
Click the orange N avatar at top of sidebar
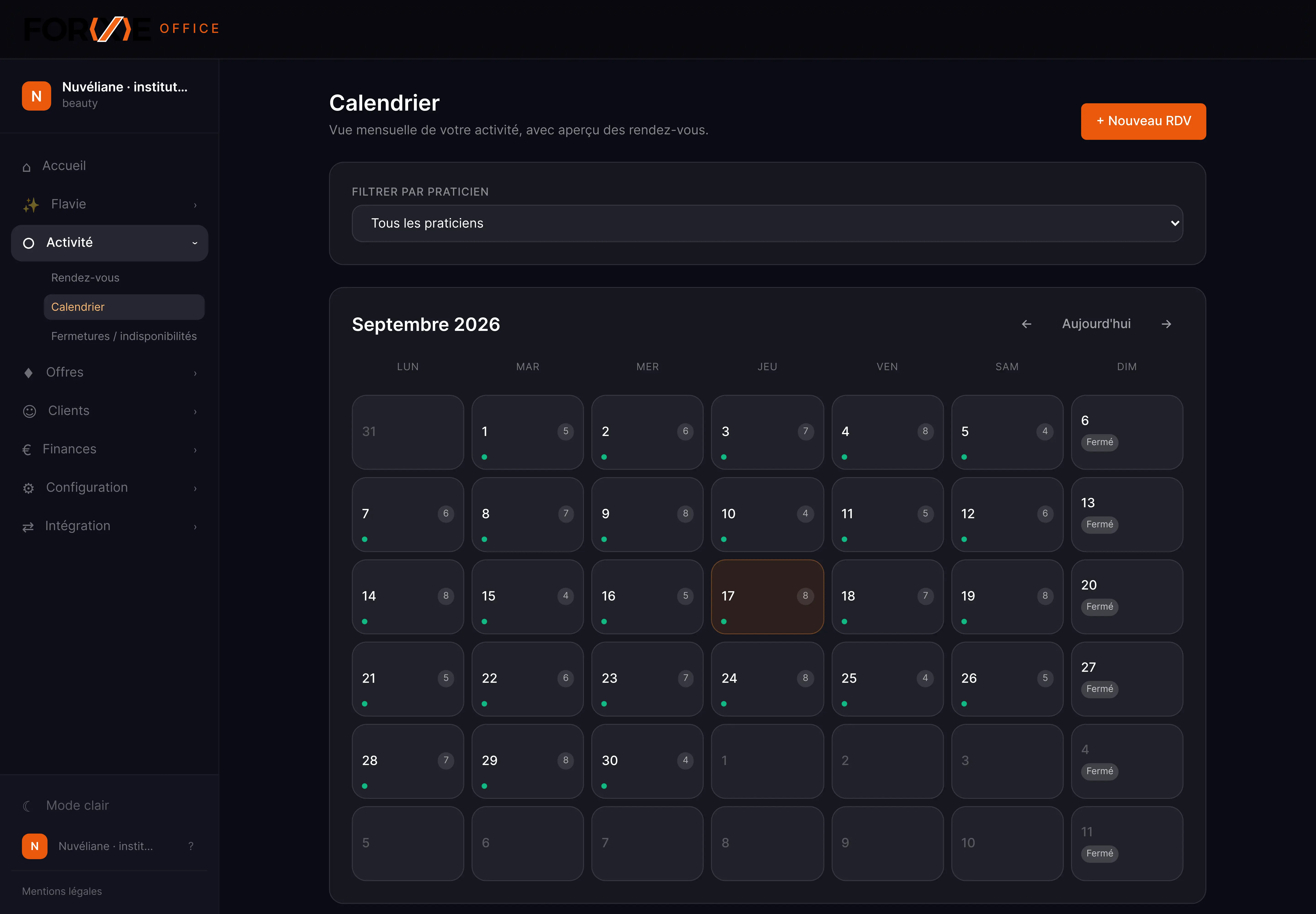pos(36,96)
